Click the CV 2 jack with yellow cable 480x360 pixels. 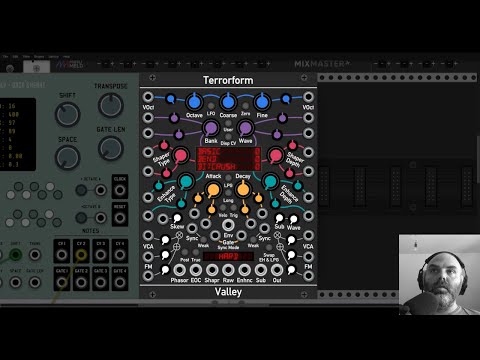click(x=81, y=255)
